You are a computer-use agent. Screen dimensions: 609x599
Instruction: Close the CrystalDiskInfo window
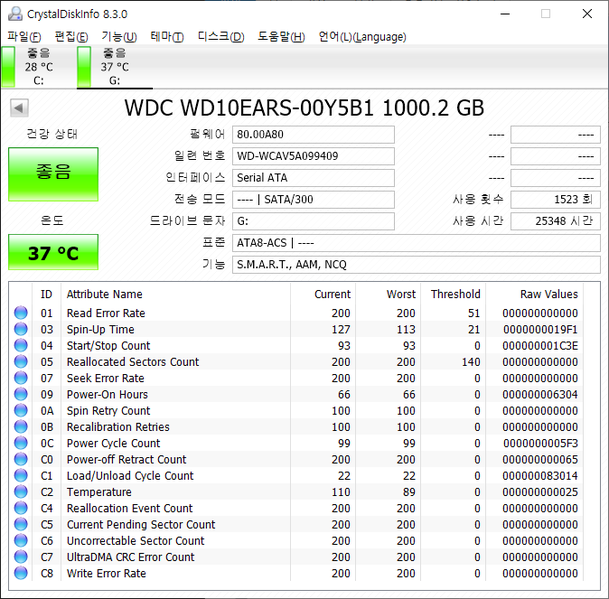[x=587, y=14]
